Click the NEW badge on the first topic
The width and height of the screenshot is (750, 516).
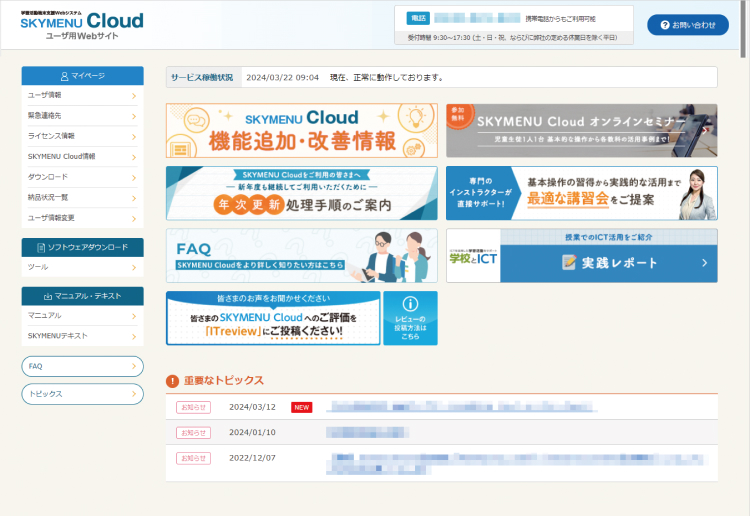(302, 407)
